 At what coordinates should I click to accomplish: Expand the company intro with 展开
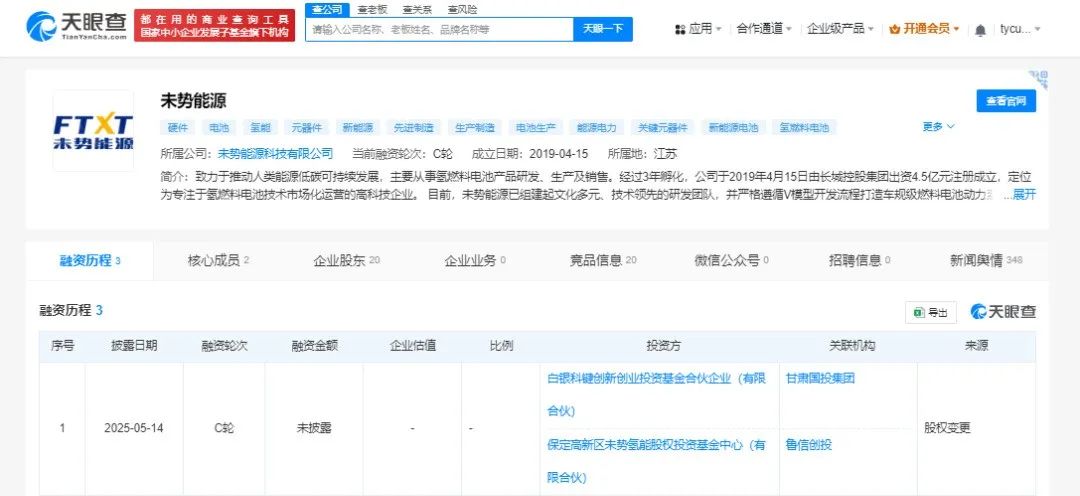1024,195
